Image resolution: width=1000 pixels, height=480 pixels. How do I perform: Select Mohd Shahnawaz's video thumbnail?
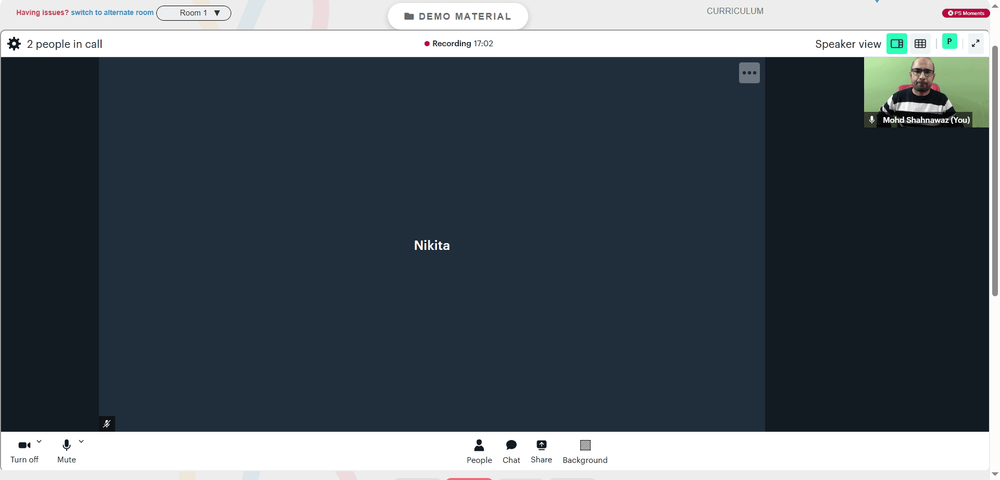pyautogui.click(x=927, y=92)
